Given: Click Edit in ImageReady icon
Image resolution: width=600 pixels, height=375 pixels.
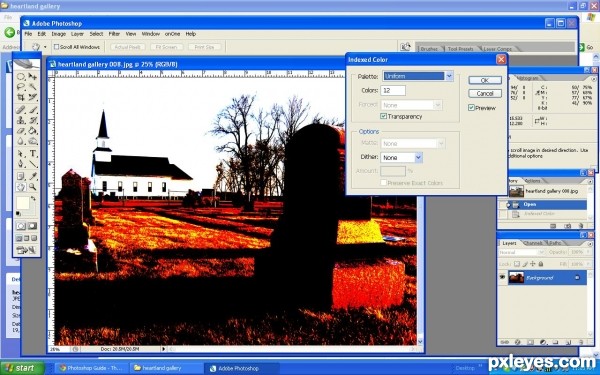Looking at the screenshot, I should (26, 250).
